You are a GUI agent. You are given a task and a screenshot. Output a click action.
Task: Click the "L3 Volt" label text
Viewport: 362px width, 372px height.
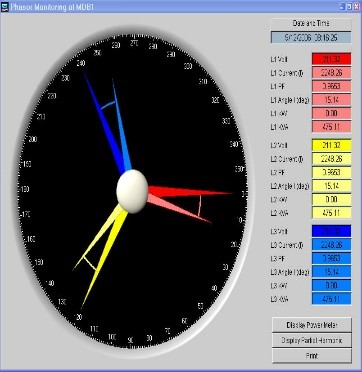[279, 232]
